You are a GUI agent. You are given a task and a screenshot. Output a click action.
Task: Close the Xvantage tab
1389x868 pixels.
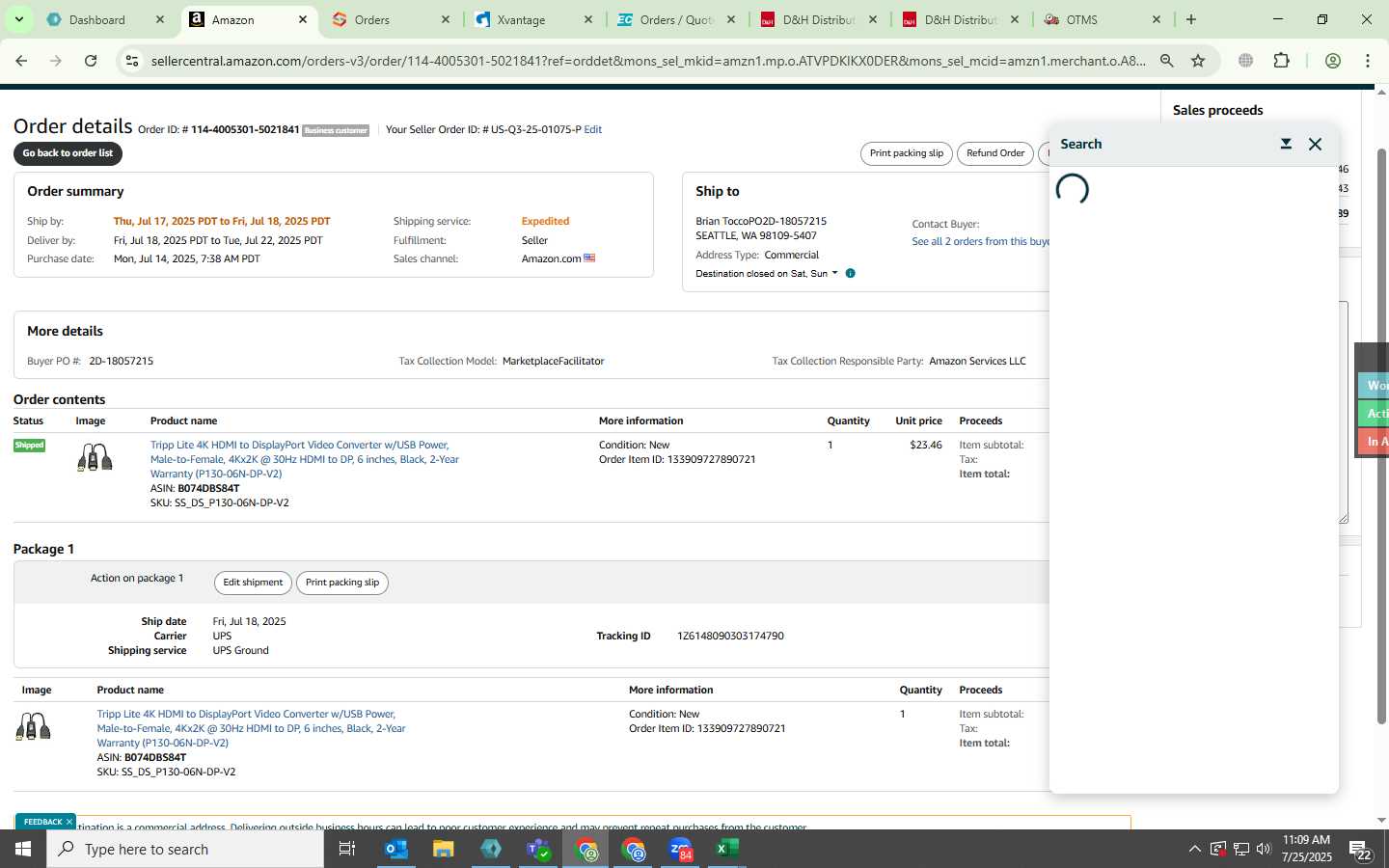[588, 19]
